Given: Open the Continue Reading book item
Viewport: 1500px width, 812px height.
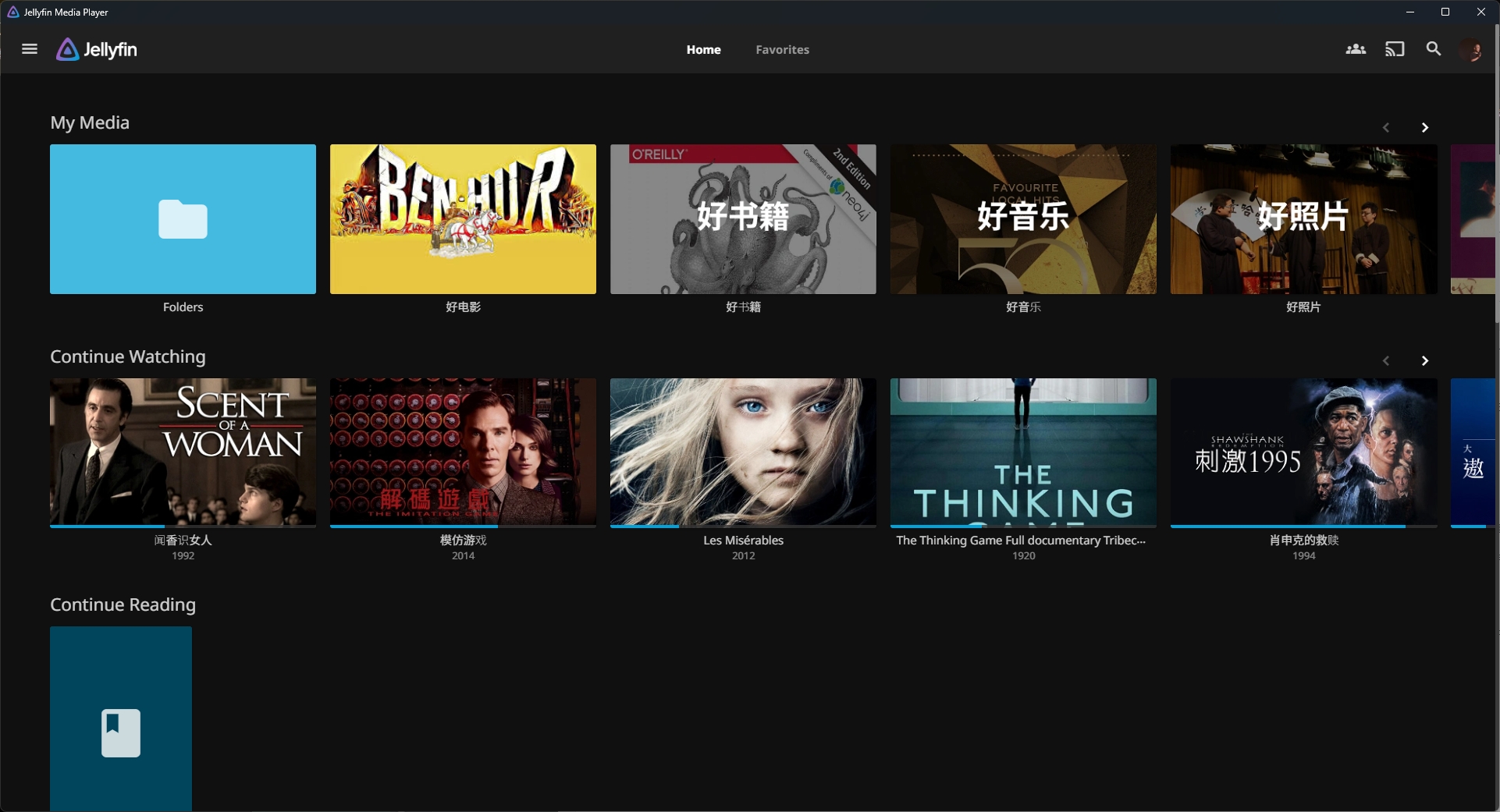Looking at the screenshot, I should pos(121,718).
